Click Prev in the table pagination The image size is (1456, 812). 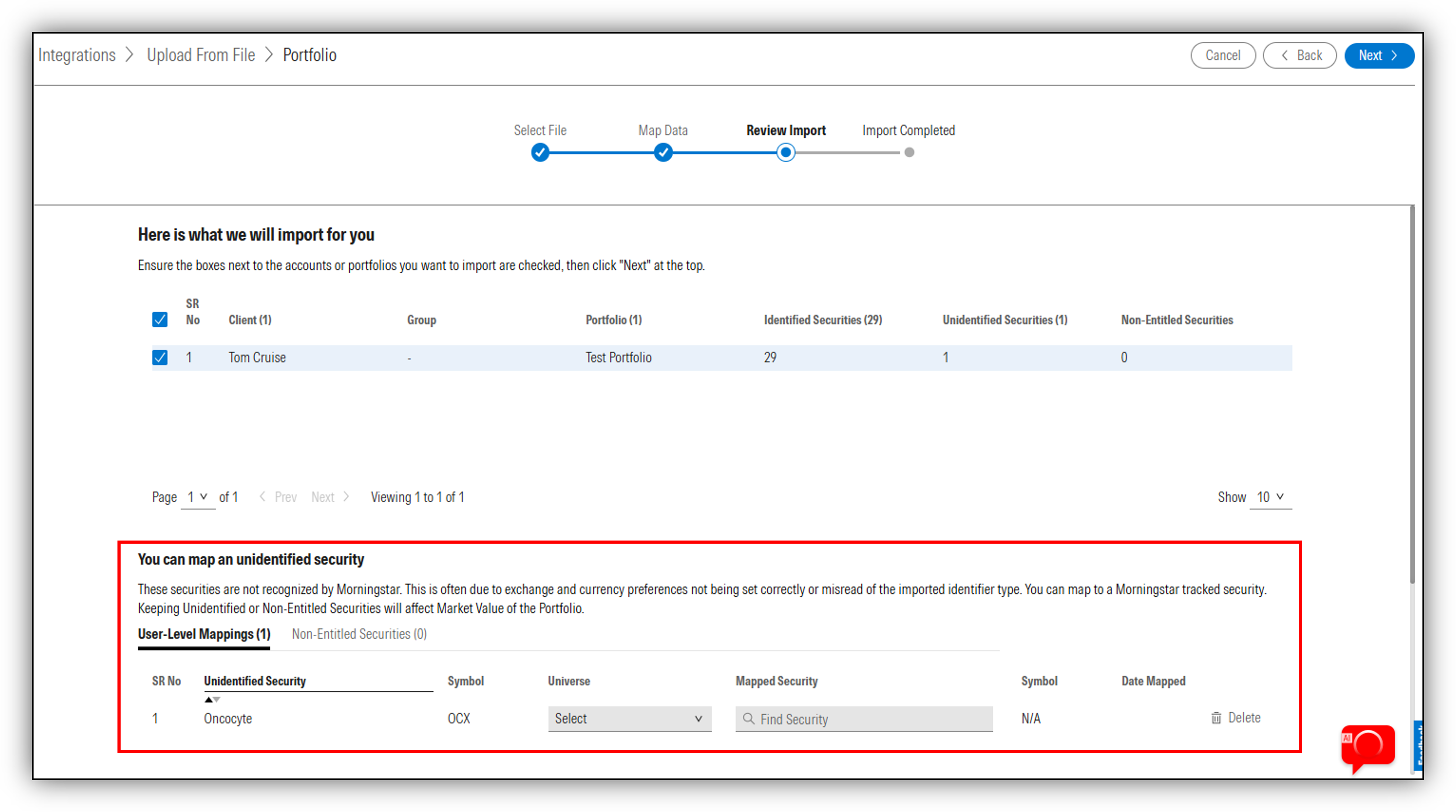point(278,497)
